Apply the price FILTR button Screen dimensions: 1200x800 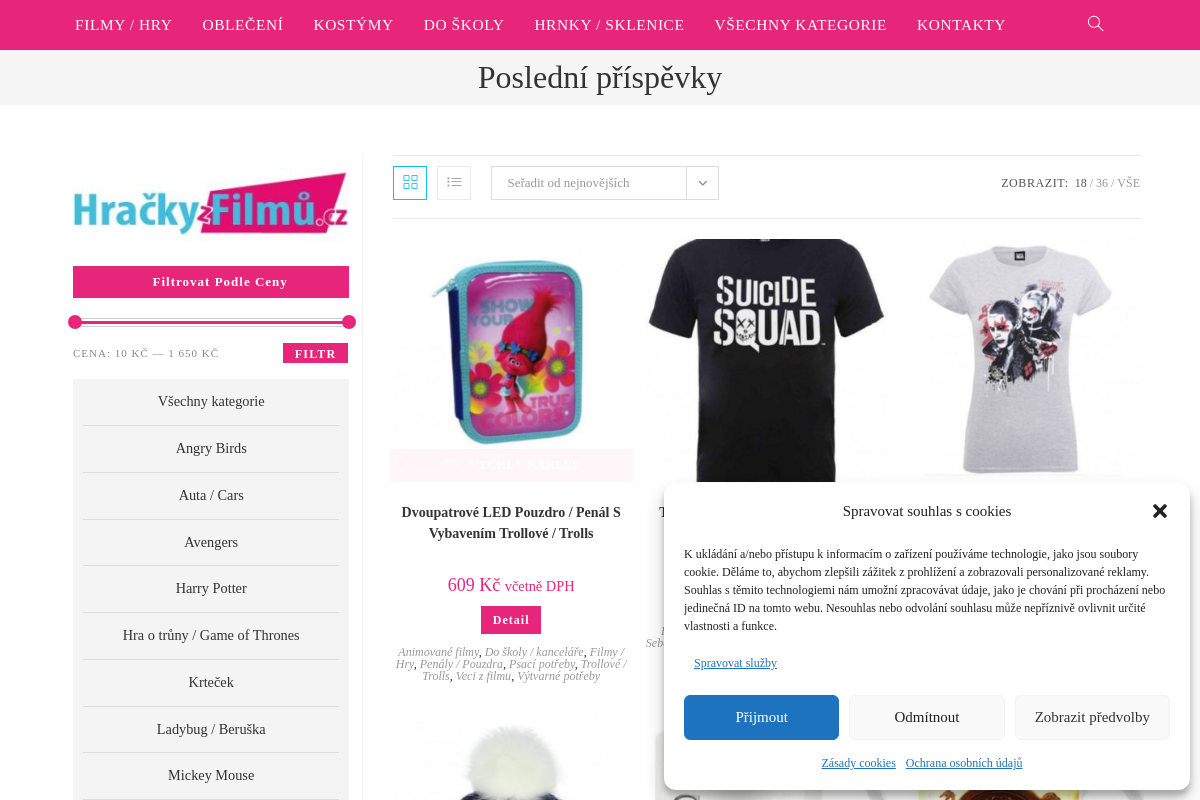[315, 353]
